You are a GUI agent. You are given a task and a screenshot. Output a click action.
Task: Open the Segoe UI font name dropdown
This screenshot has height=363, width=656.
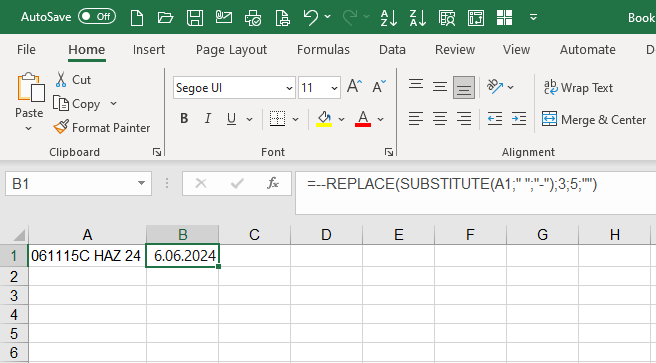(x=289, y=88)
